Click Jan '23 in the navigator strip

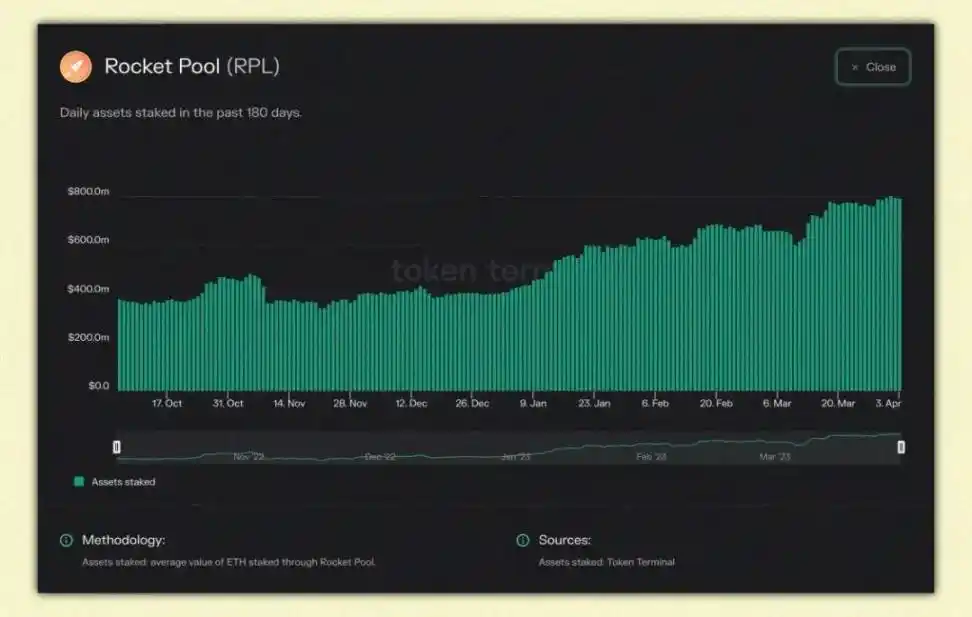coord(516,457)
